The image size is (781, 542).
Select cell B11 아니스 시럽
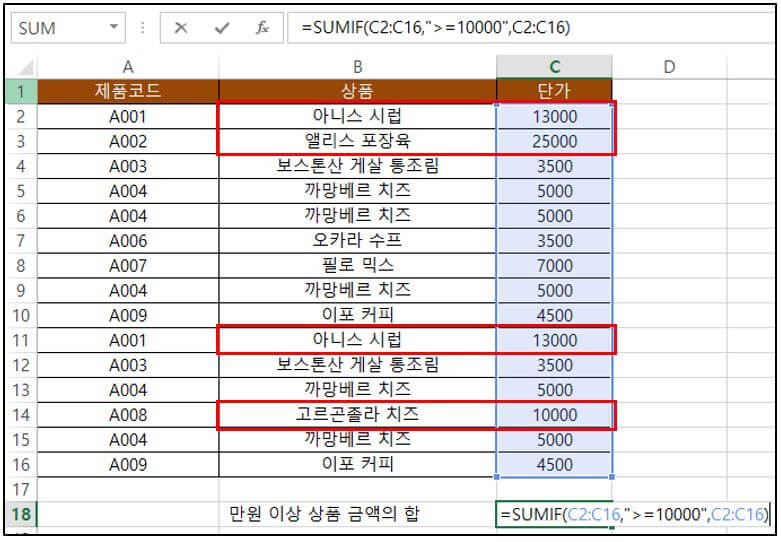(x=358, y=340)
